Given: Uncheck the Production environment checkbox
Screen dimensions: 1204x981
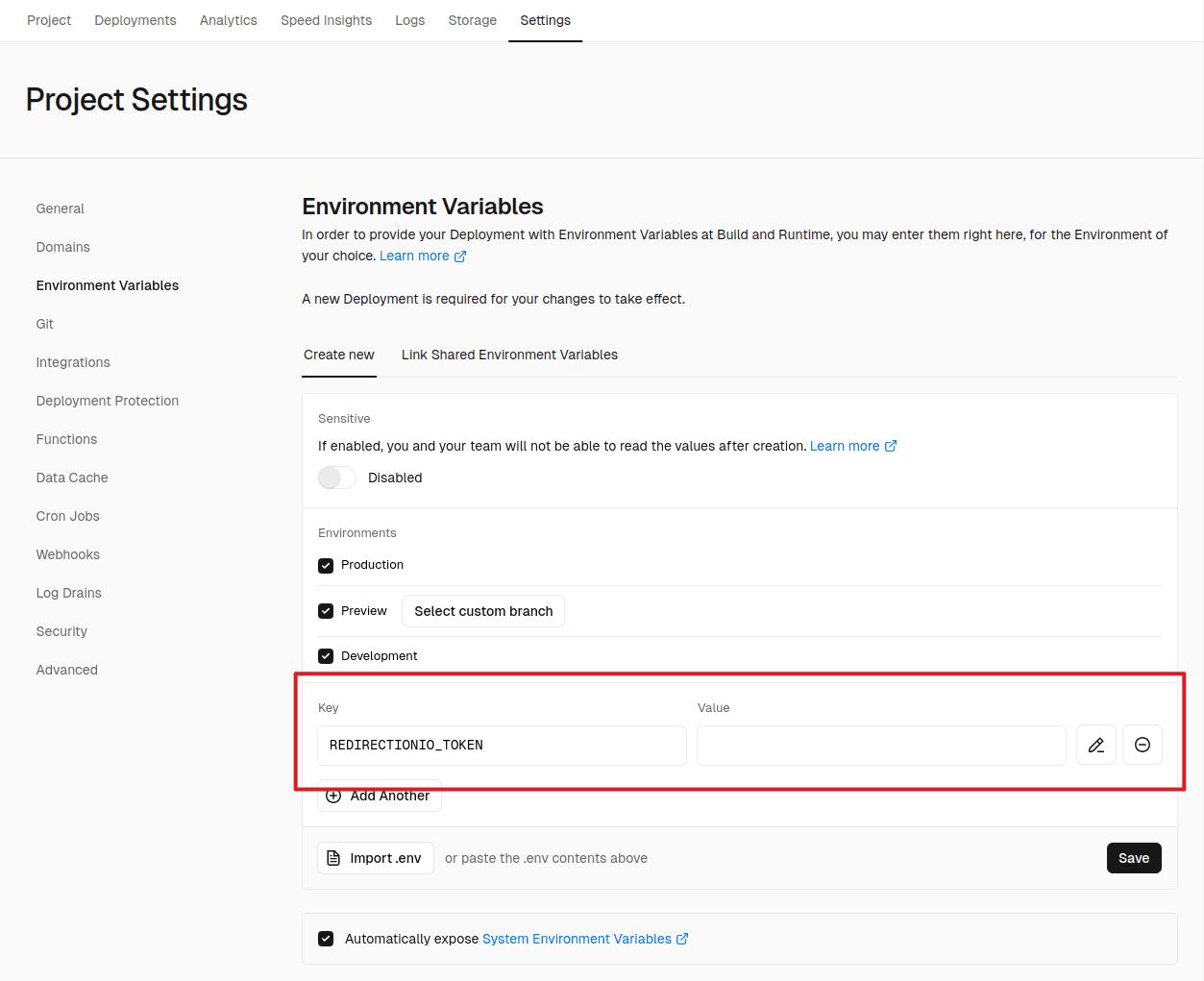Looking at the screenshot, I should click(x=326, y=565).
